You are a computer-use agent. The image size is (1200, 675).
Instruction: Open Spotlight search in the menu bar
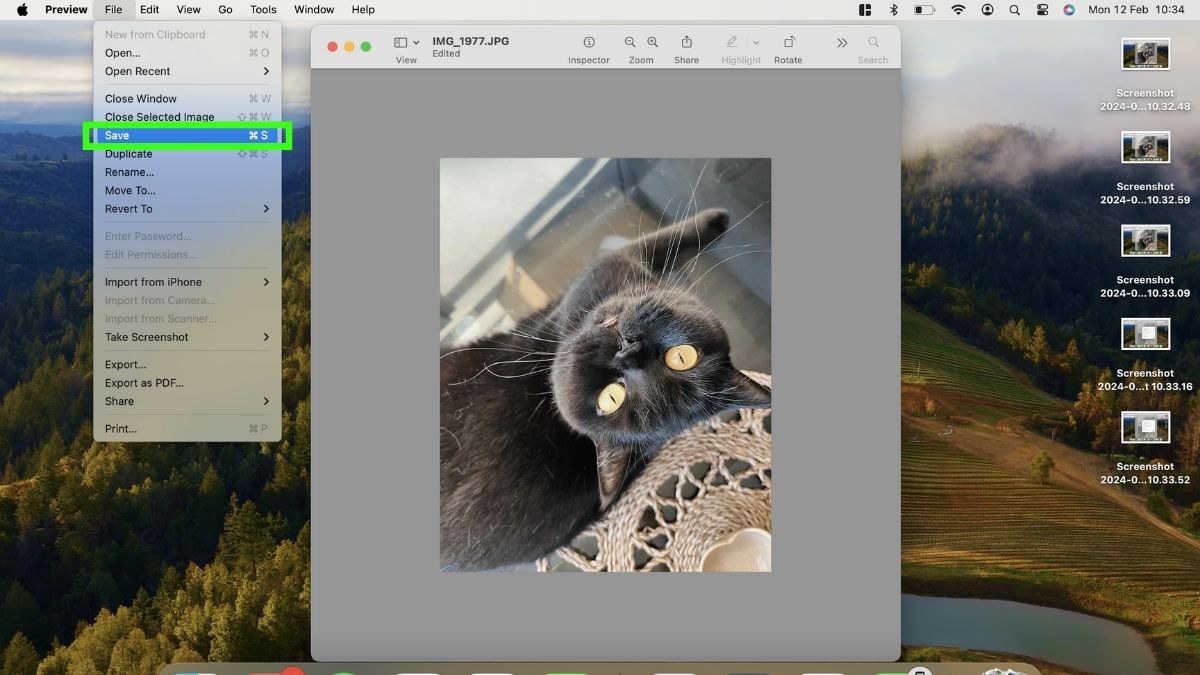[x=1015, y=10]
